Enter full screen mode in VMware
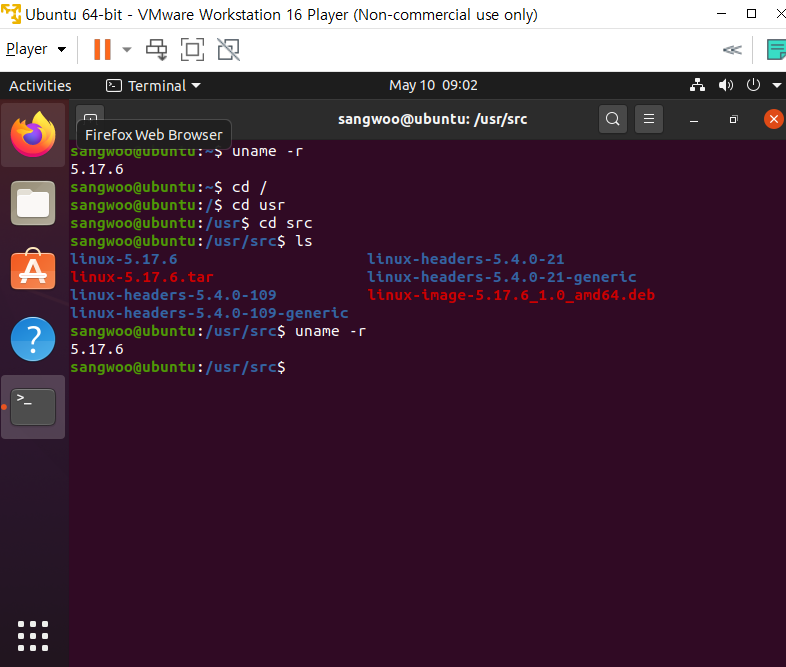Image resolution: width=786 pixels, height=667 pixels. [x=192, y=50]
